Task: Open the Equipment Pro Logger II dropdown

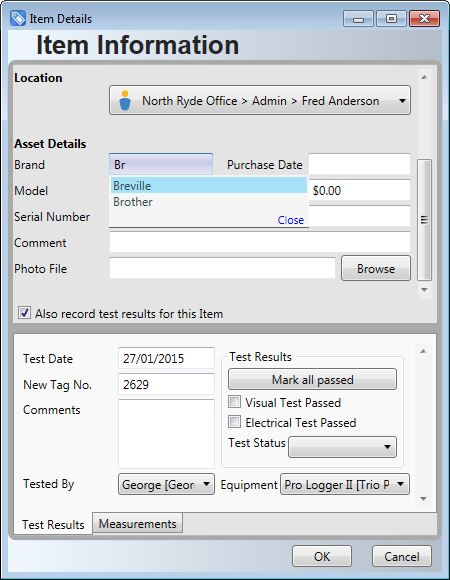Action: point(345,484)
